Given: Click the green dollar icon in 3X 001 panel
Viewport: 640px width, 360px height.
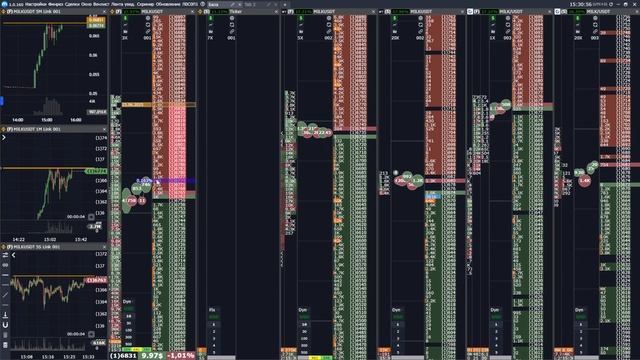Looking at the screenshot, I should 126,18.
